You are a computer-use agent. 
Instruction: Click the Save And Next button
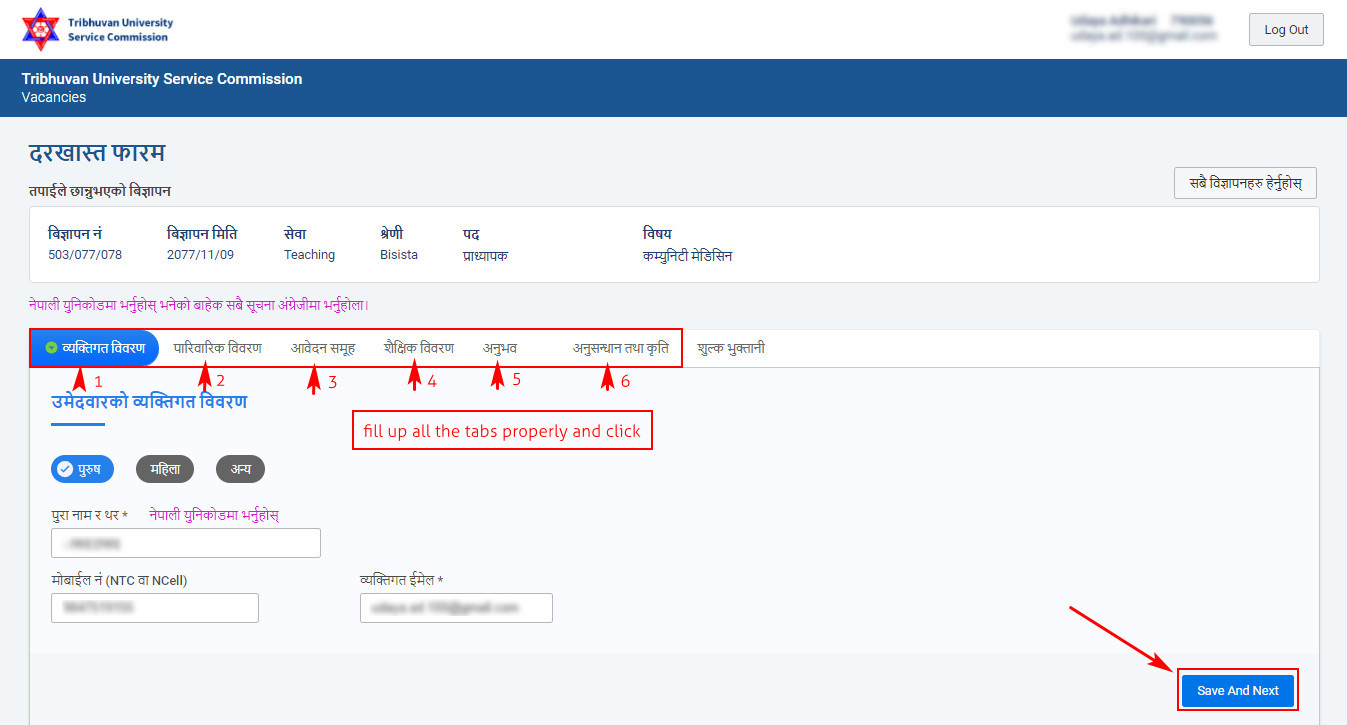click(1238, 690)
